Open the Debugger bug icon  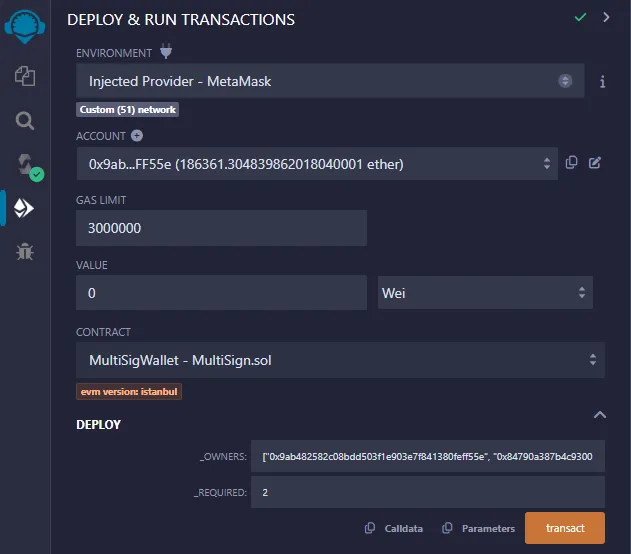click(x=25, y=251)
